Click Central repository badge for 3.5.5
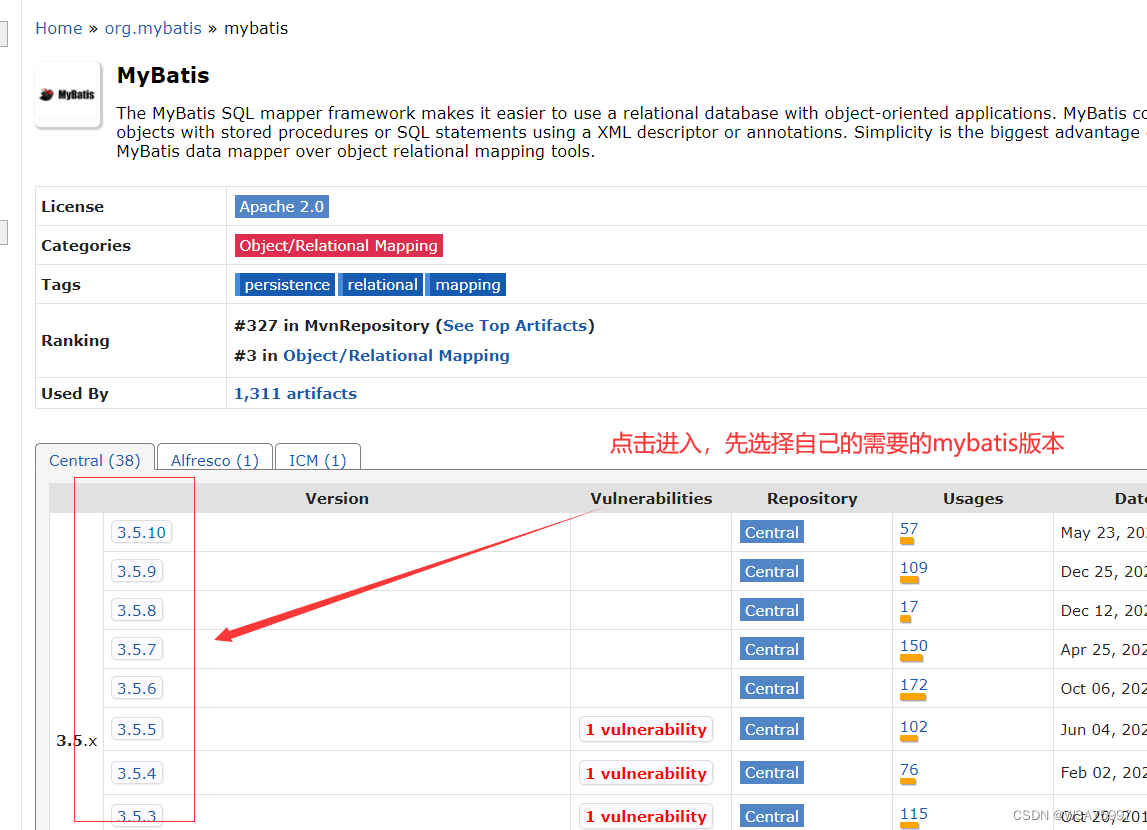This screenshot has width=1147, height=830. pyautogui.click(x=772, y=729)
